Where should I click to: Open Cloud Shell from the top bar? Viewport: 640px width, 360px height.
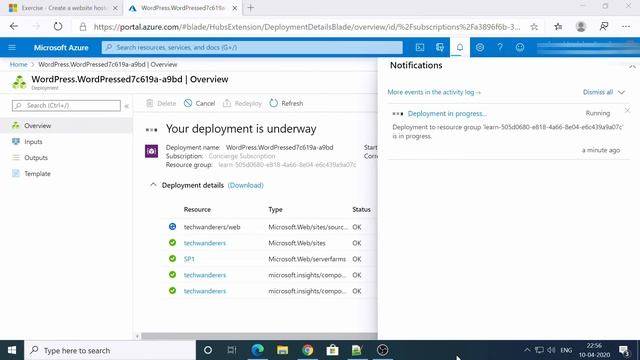tap(420, 47)
